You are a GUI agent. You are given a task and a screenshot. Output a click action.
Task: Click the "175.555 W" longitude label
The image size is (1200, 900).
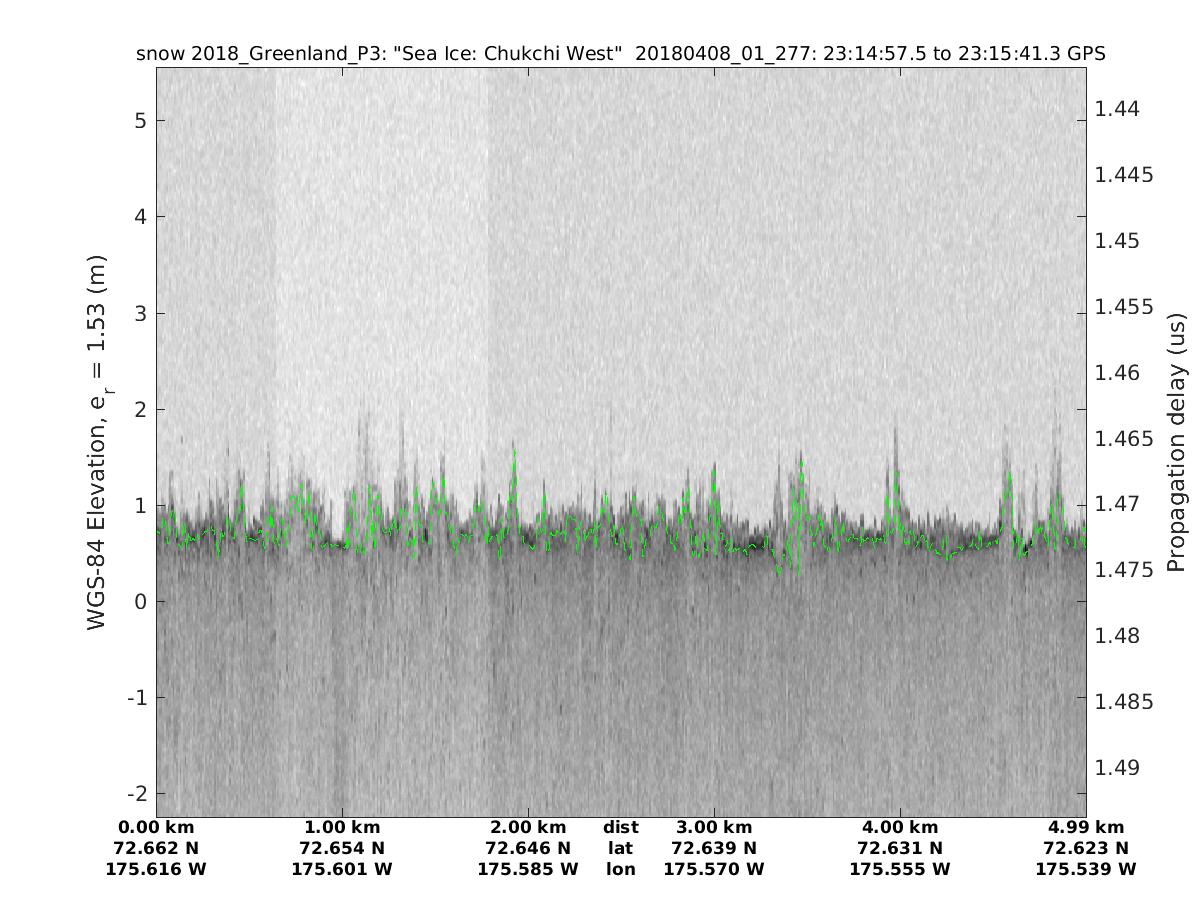pyautogui.click(x=900, y=869)
